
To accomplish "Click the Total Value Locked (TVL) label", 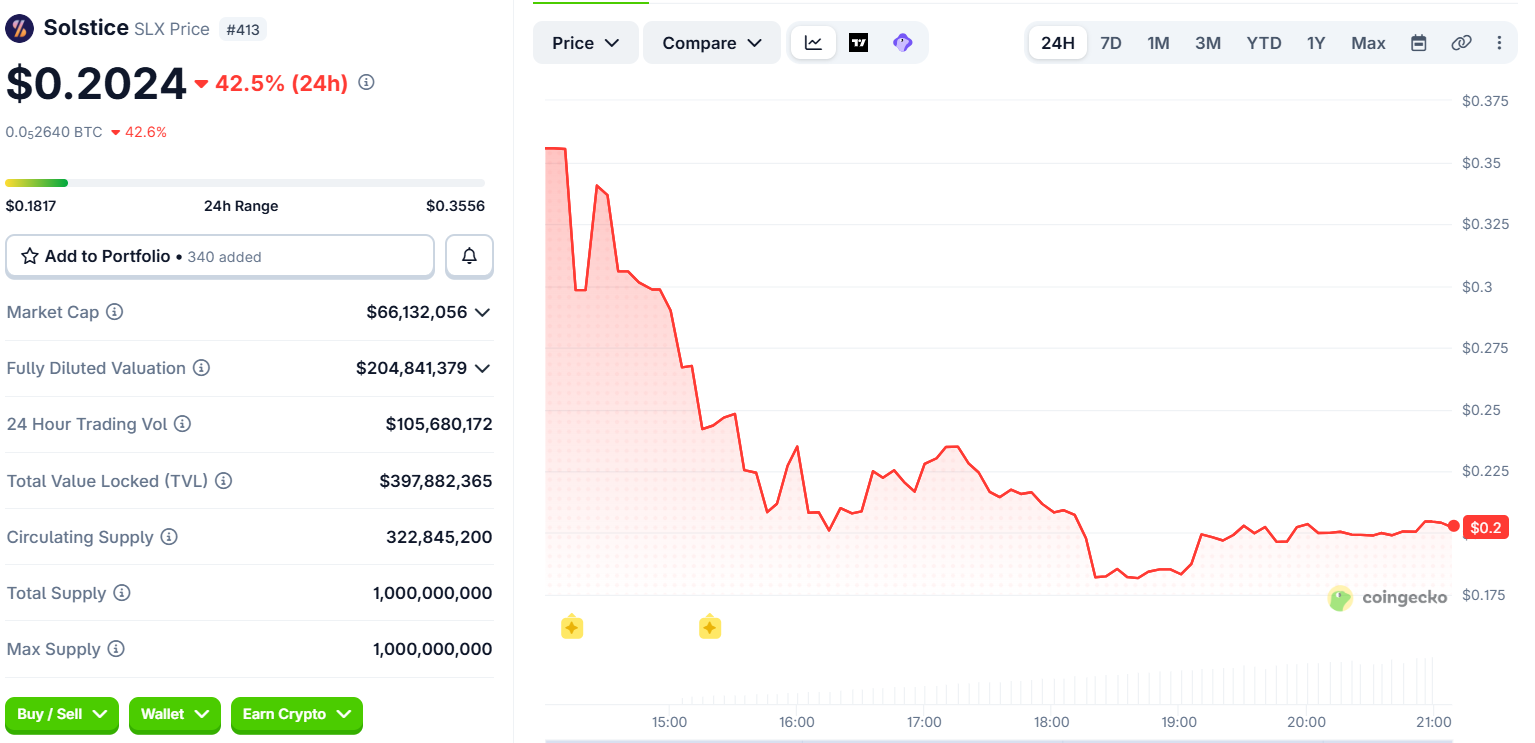I will (x=107, y=481).
